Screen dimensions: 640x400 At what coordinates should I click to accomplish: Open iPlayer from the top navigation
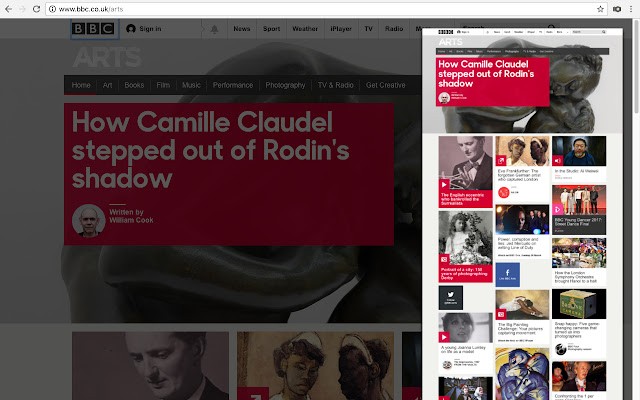point(341,29)
